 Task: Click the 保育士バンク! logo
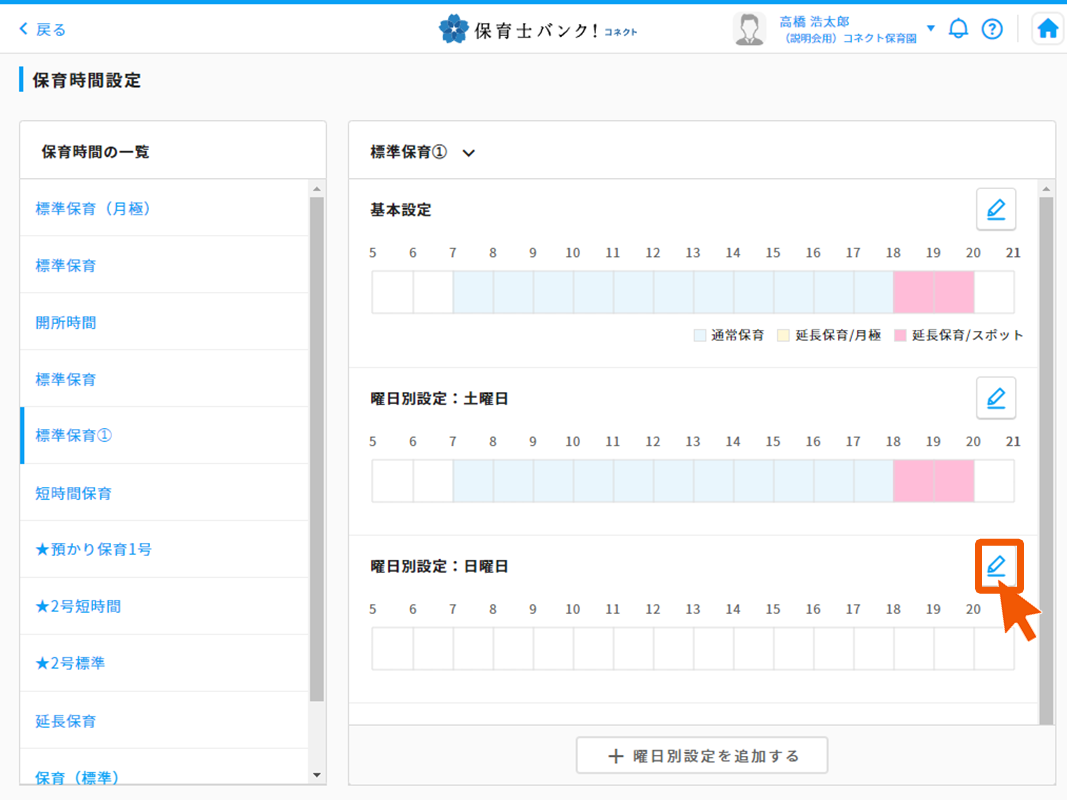coord(538,29)
